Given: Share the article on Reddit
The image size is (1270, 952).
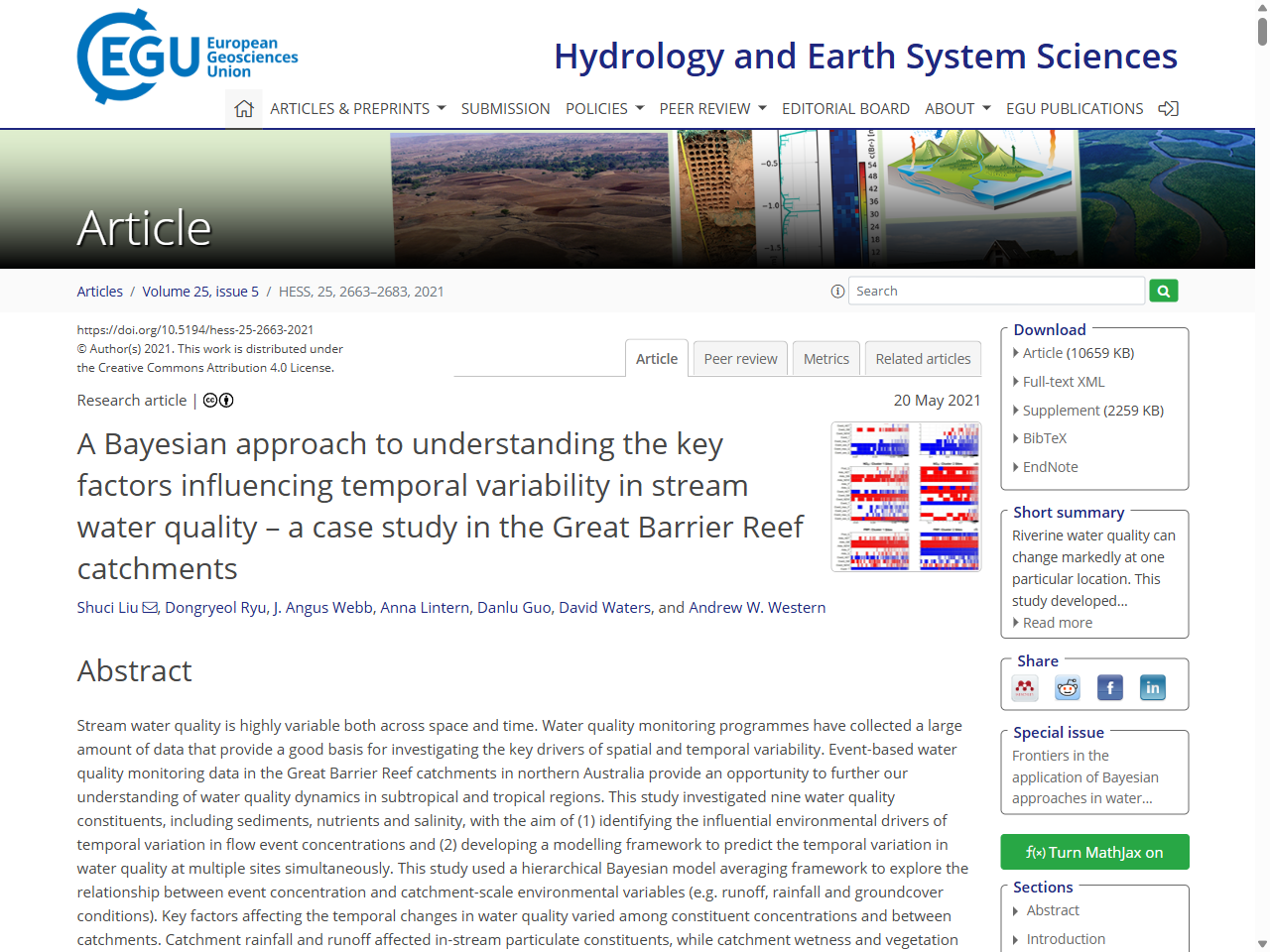Looking at the screenshot, I should coord(1067,687).
